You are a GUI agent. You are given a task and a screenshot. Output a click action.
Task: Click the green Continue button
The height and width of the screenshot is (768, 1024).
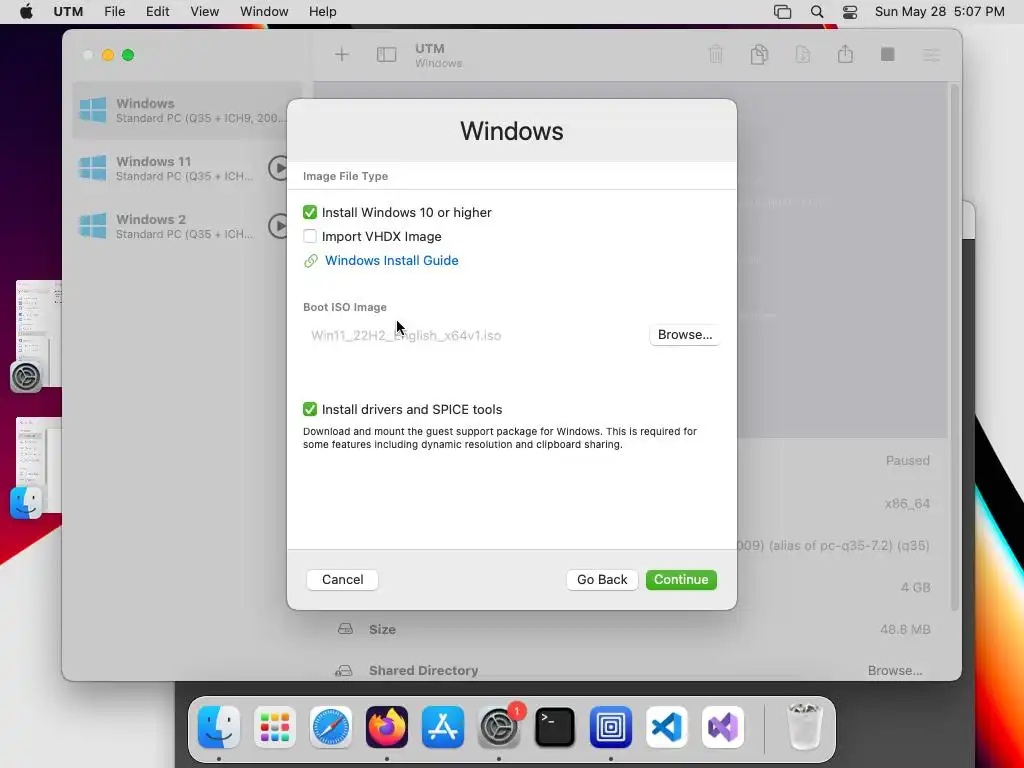[681, 580]
